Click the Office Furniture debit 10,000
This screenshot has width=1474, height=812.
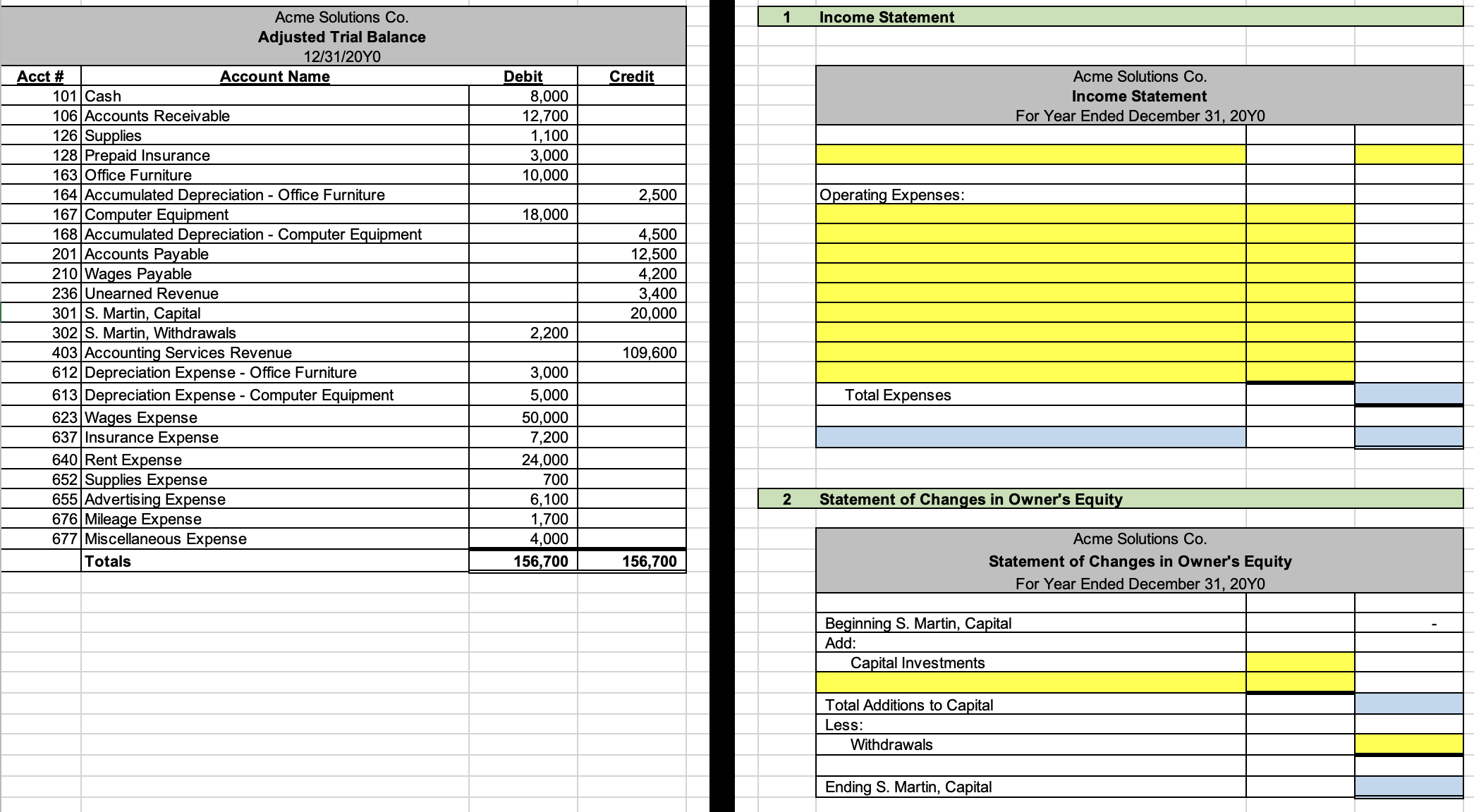pyautogui.click(x=523, y=175)
